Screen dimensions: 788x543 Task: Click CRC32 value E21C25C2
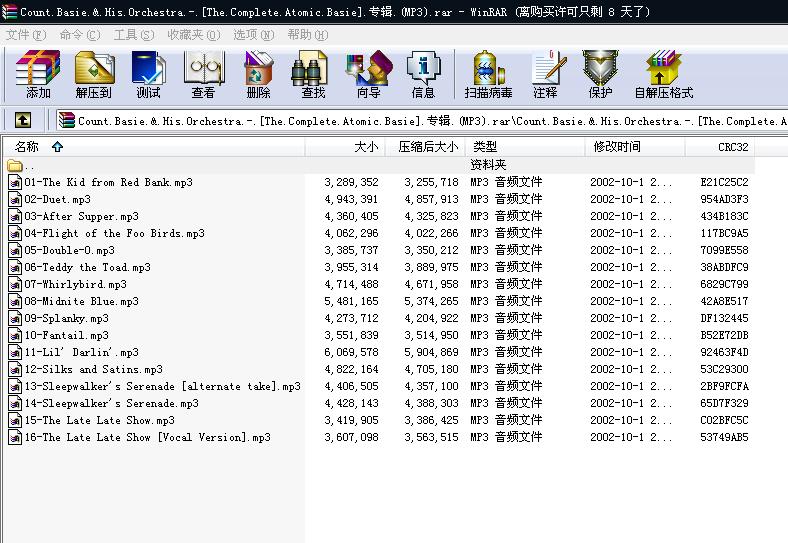coord(724,182)
